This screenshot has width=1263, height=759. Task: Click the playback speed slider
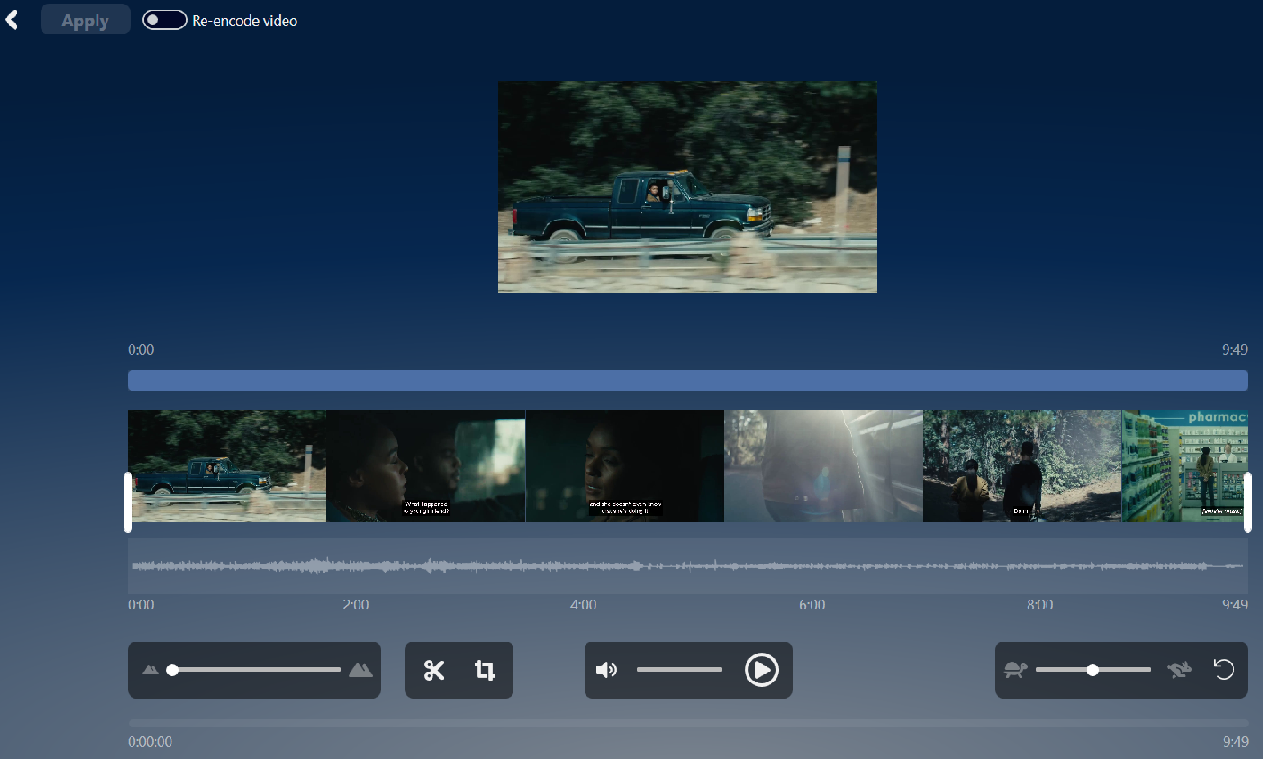(x=1093, y=670)
